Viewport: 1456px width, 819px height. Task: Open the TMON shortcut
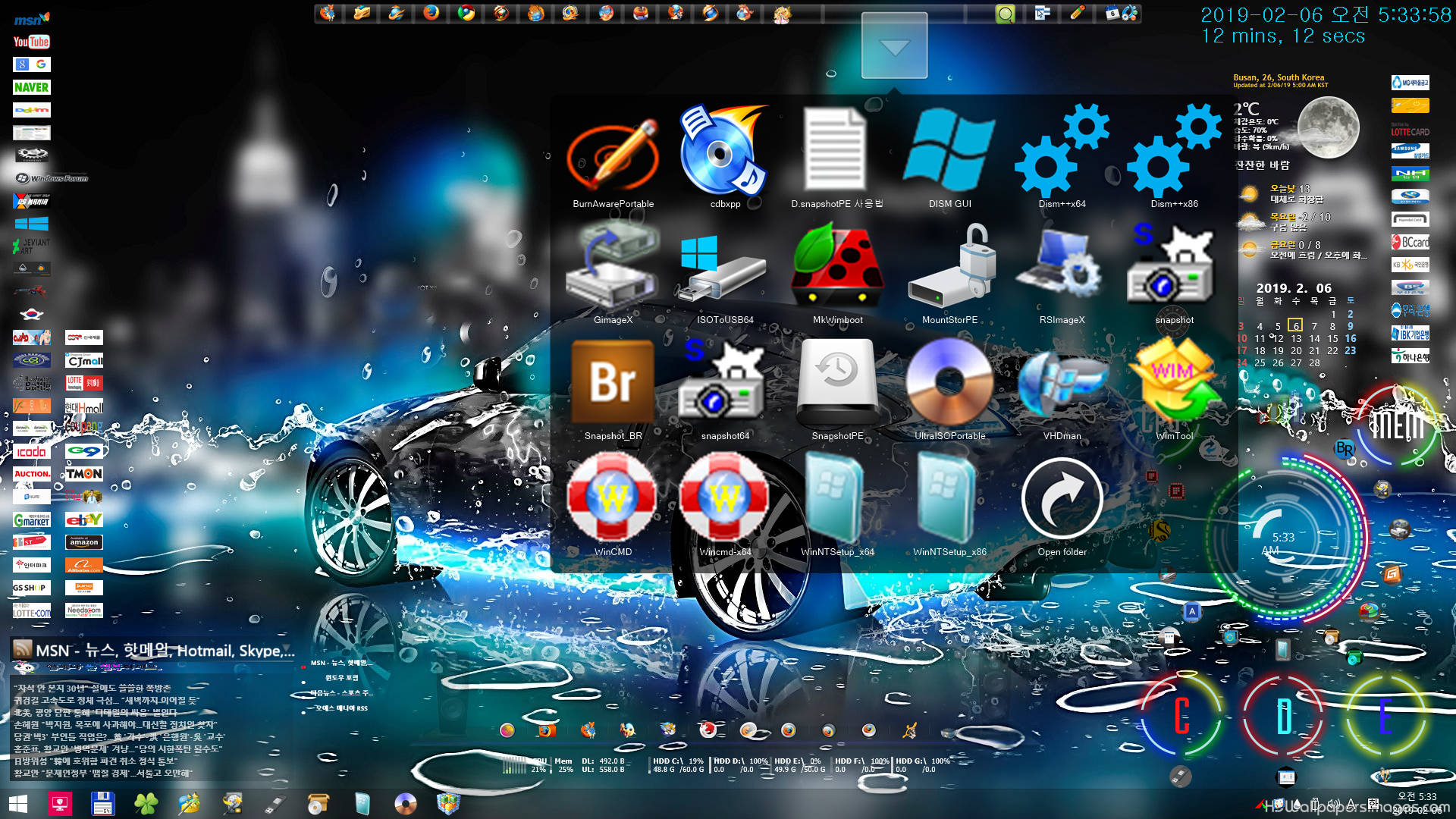pyautogui.click(x=83, y=474)
